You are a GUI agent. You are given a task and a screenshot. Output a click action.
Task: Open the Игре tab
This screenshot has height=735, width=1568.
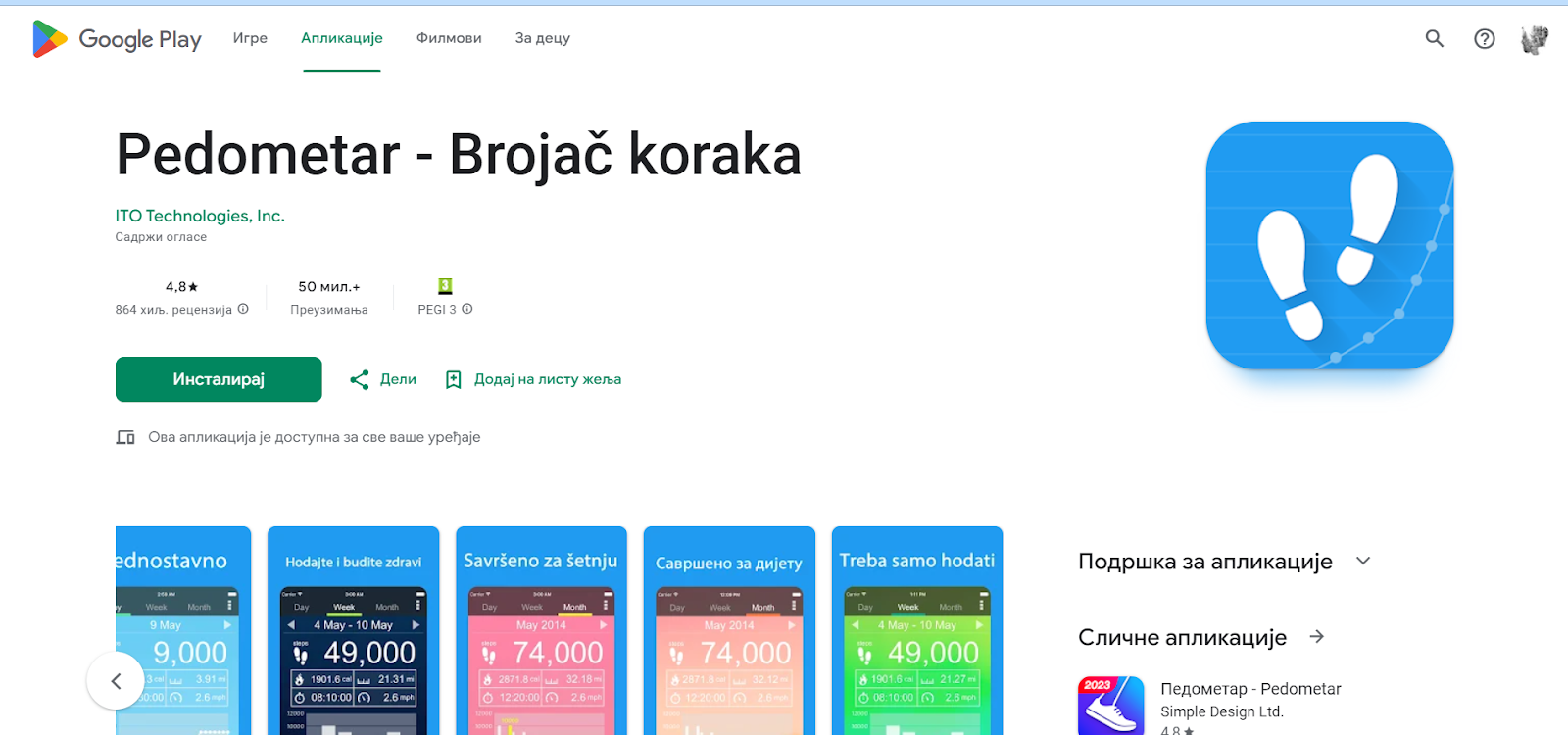[250, 38]
